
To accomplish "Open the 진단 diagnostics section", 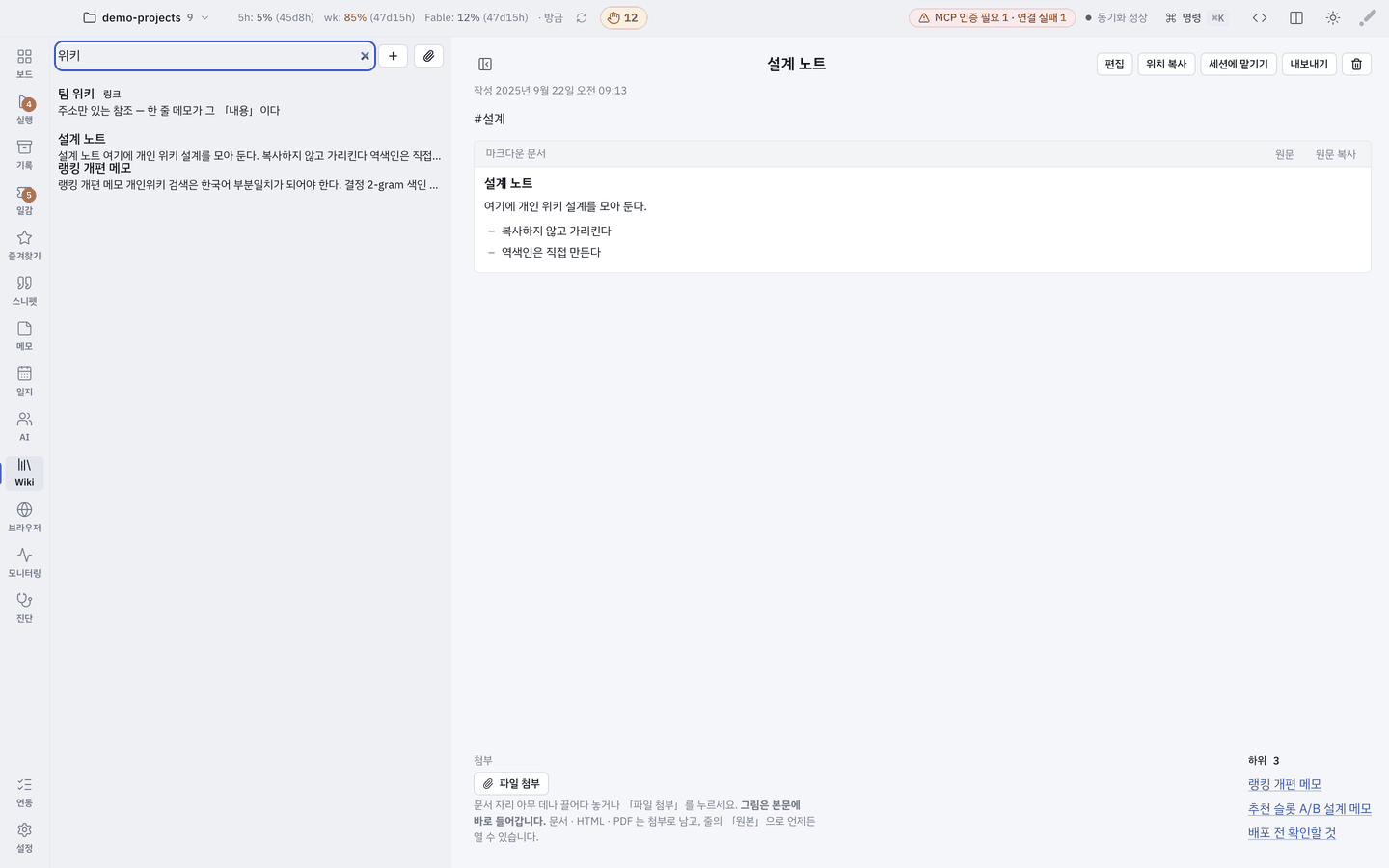I will click(x=24, y=608).
